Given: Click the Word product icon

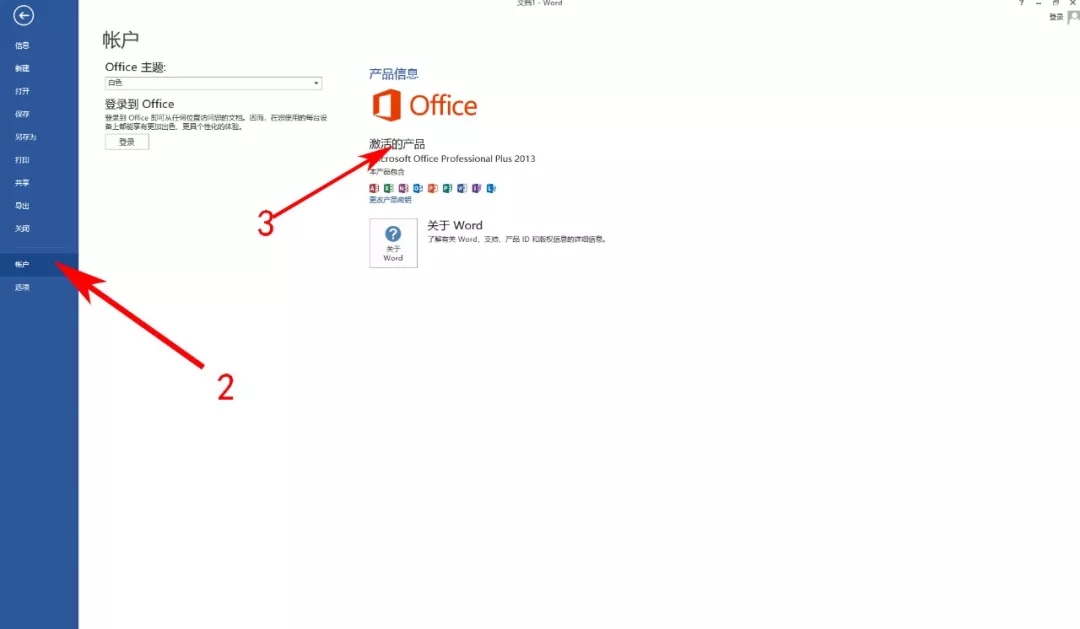Looking at the screenshot, I should (462, 188).
